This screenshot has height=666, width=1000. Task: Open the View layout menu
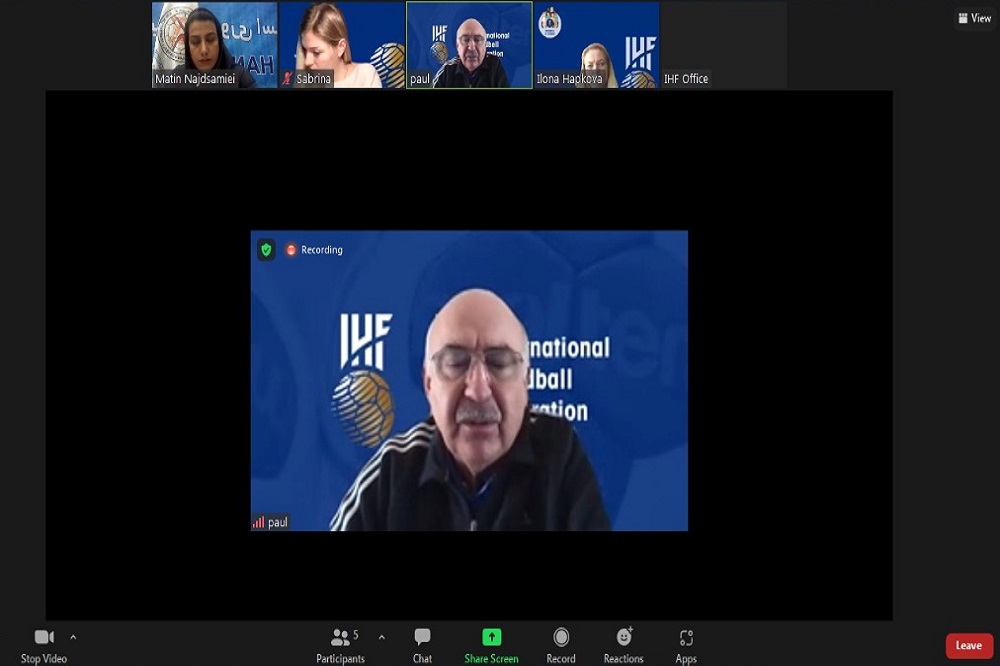(974, 18)
